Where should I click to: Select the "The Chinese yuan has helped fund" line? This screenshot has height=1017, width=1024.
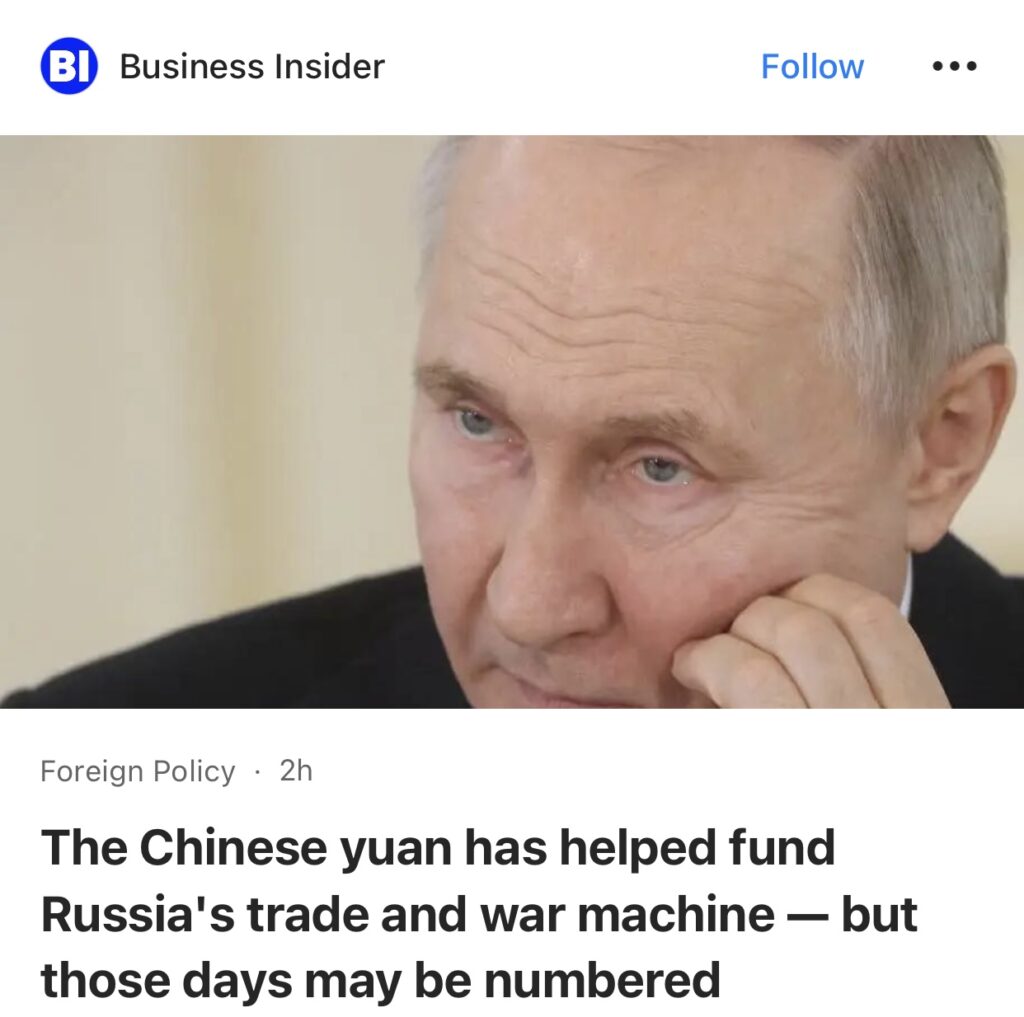[x=438, y=847]
